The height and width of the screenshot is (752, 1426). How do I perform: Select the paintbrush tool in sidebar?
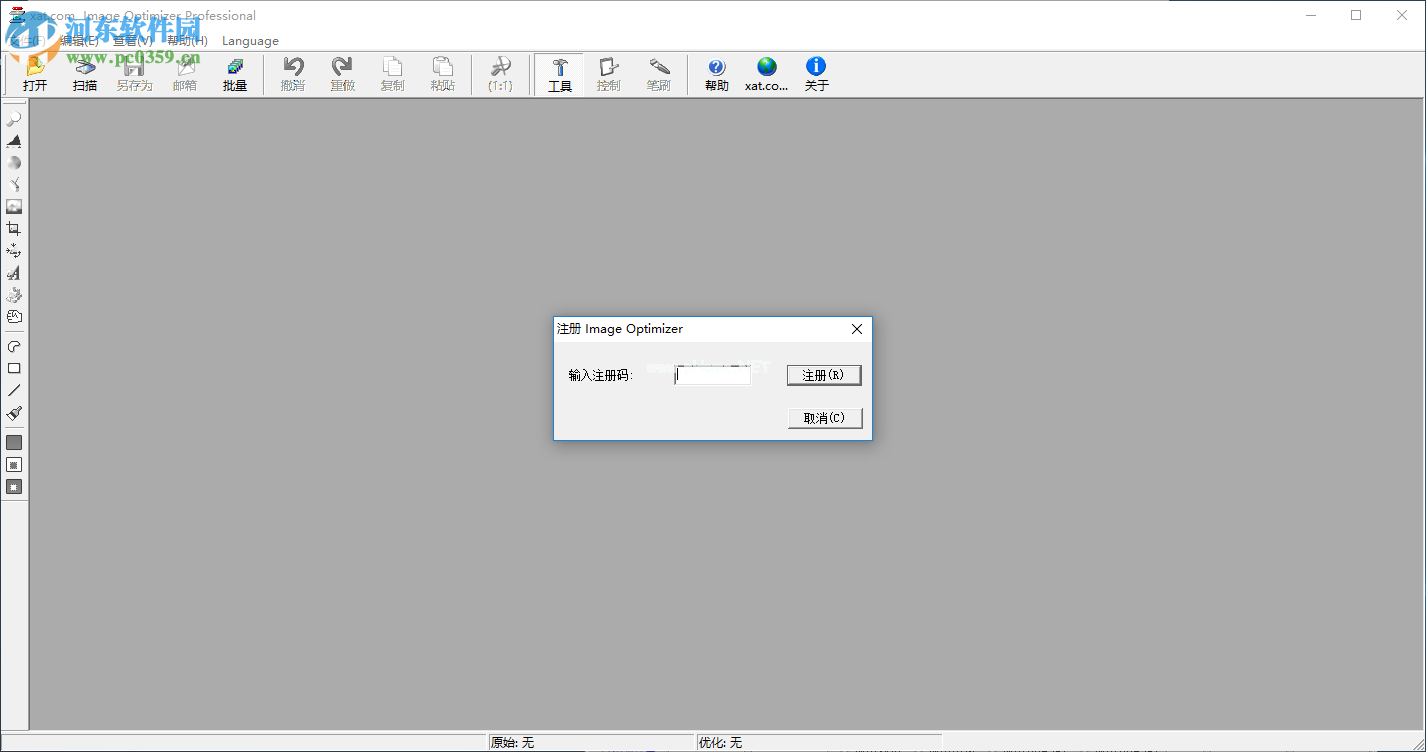[x=14, y=413]
